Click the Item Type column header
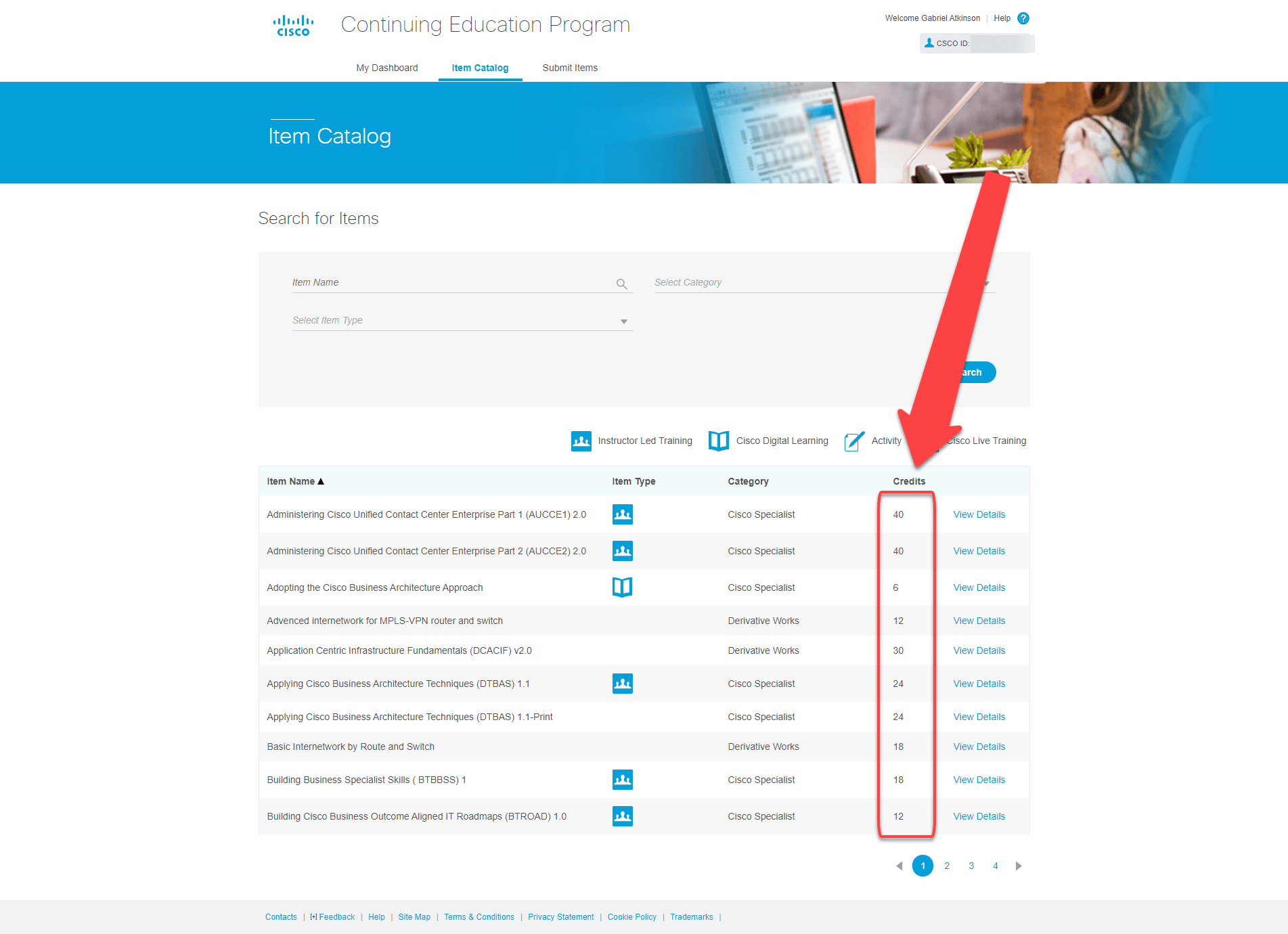Image resolution: width=1288 pixels, height=934 pixels. (634, 481)
